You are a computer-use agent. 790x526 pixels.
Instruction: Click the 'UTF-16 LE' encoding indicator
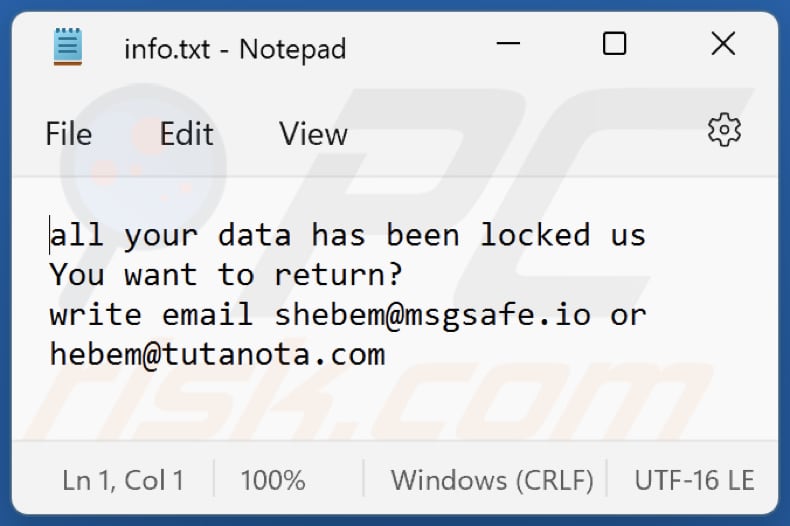(694, 480)
